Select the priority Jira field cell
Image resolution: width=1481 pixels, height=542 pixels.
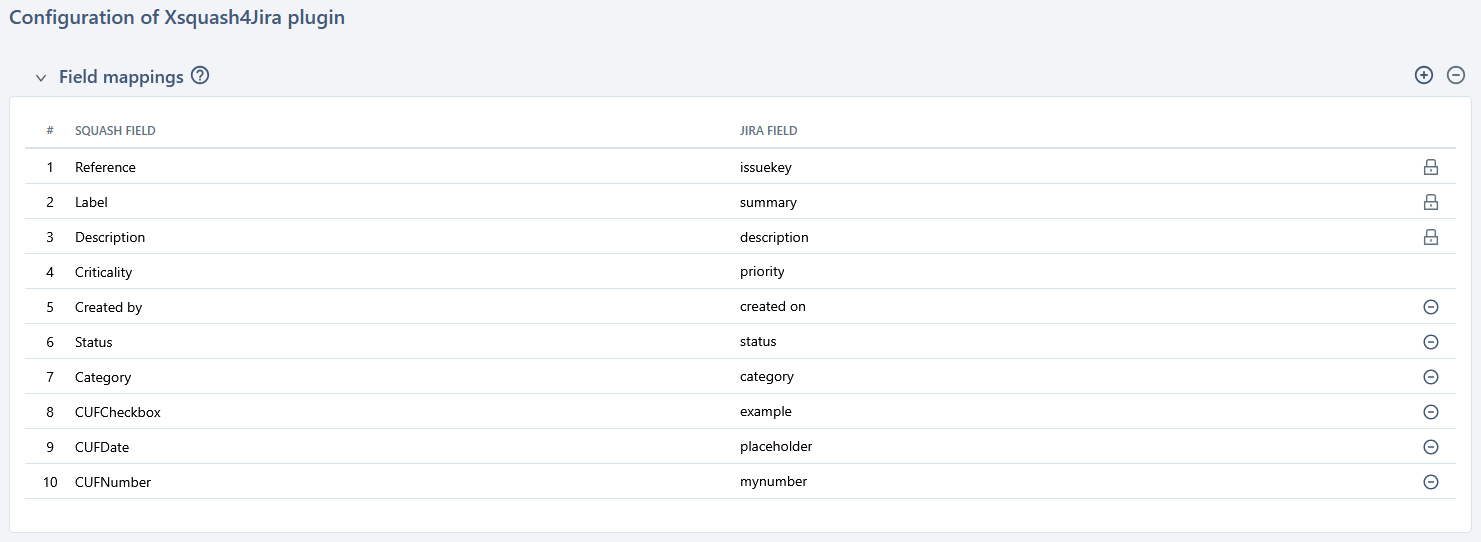coord(762,272)
